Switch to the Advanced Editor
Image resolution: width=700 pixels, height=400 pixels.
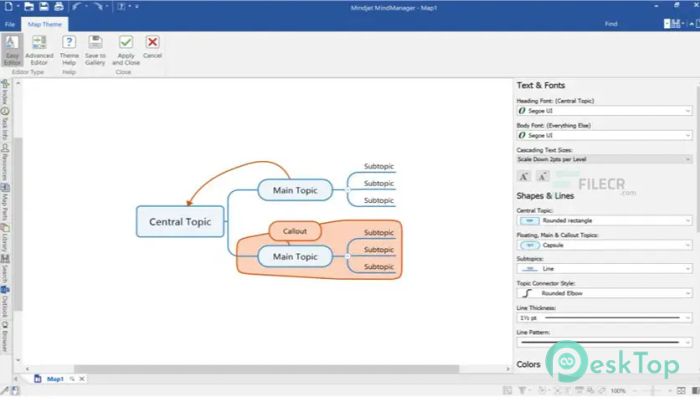pos(39,50)
